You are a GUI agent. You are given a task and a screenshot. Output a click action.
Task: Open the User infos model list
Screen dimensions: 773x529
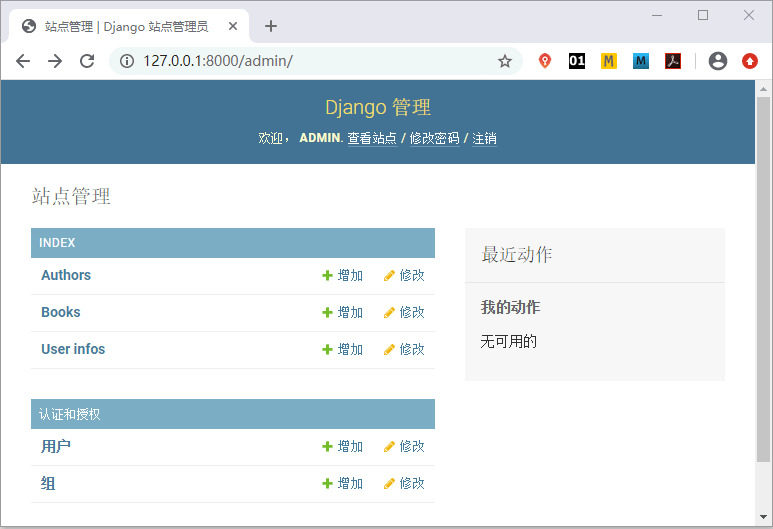coord(73,349)
